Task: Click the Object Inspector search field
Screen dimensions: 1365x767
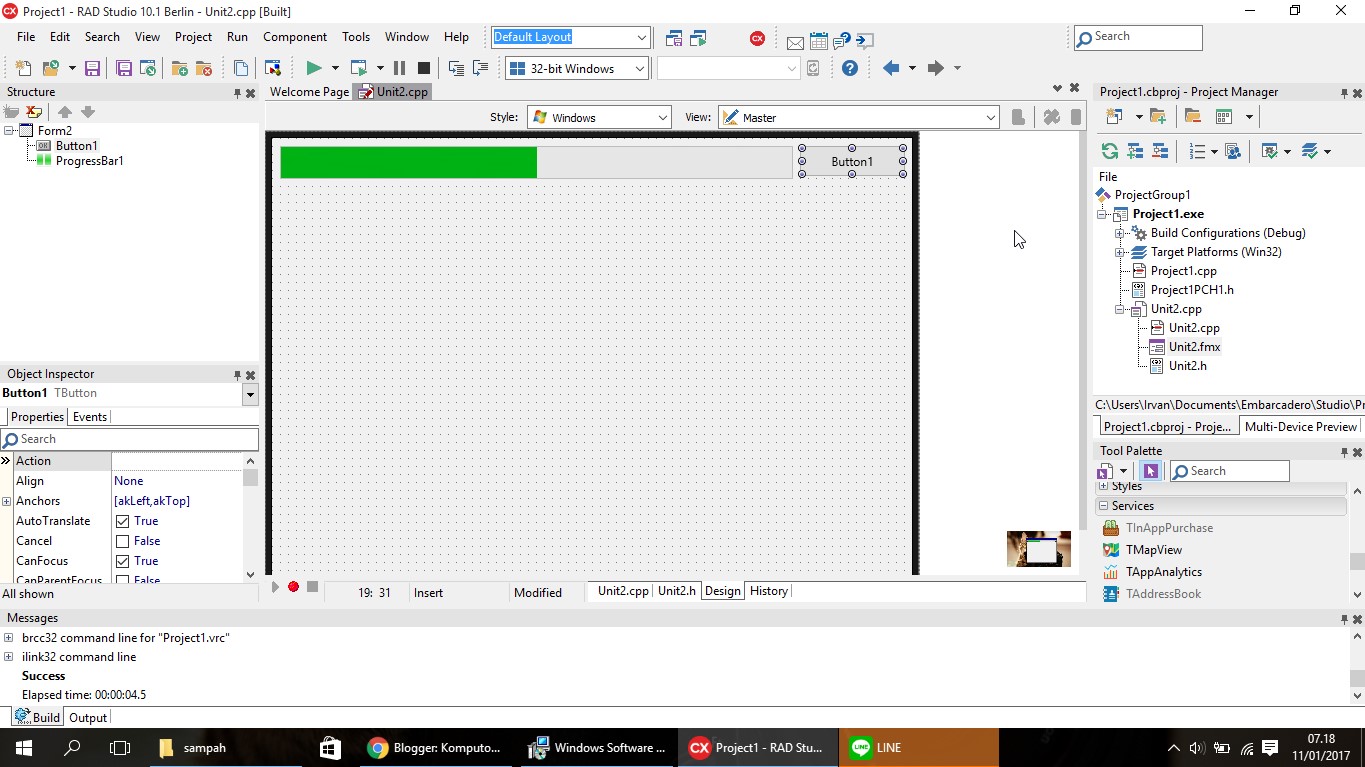Action: click(130, 439)
